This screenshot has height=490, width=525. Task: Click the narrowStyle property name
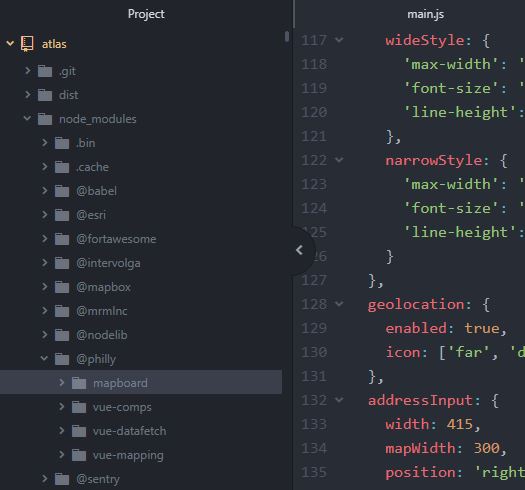coord(434,160)
